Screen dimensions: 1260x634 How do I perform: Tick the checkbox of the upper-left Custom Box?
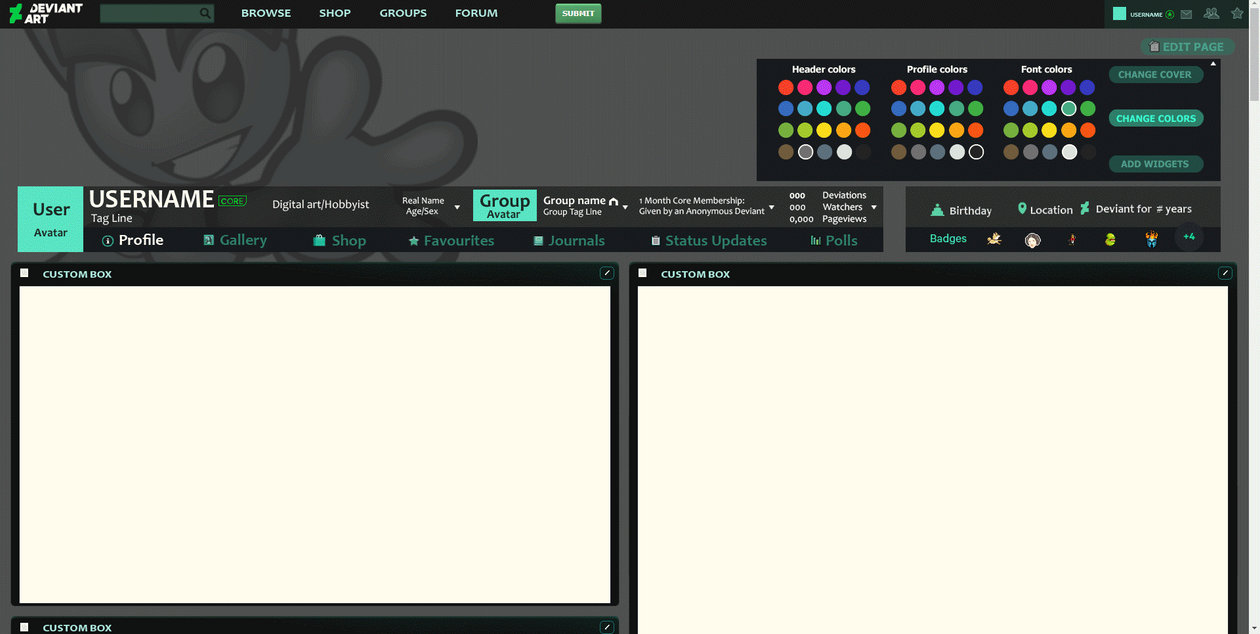click(25, 273)
